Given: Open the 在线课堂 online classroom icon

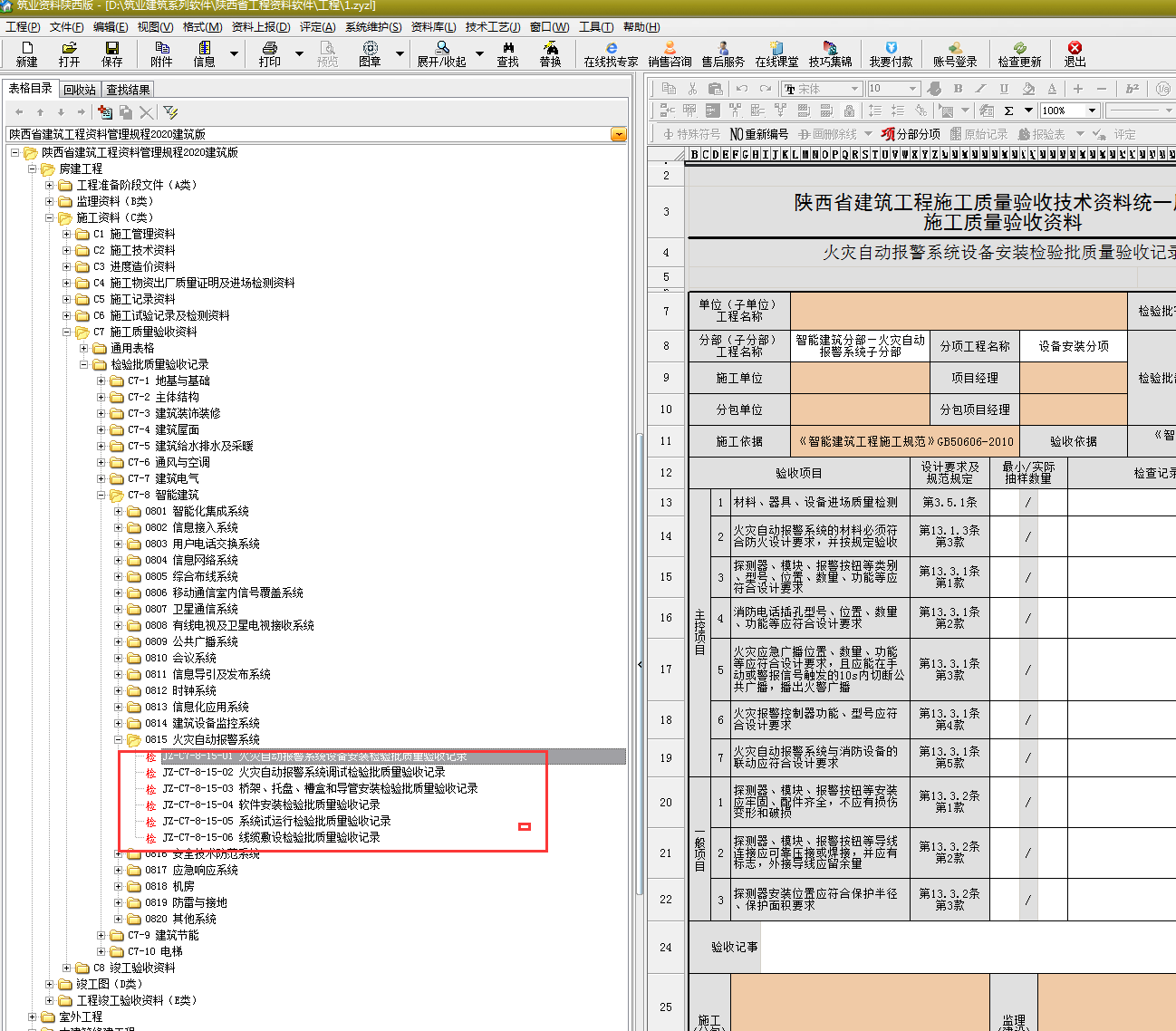Looking at the screenshot, I should pos(776,53).
